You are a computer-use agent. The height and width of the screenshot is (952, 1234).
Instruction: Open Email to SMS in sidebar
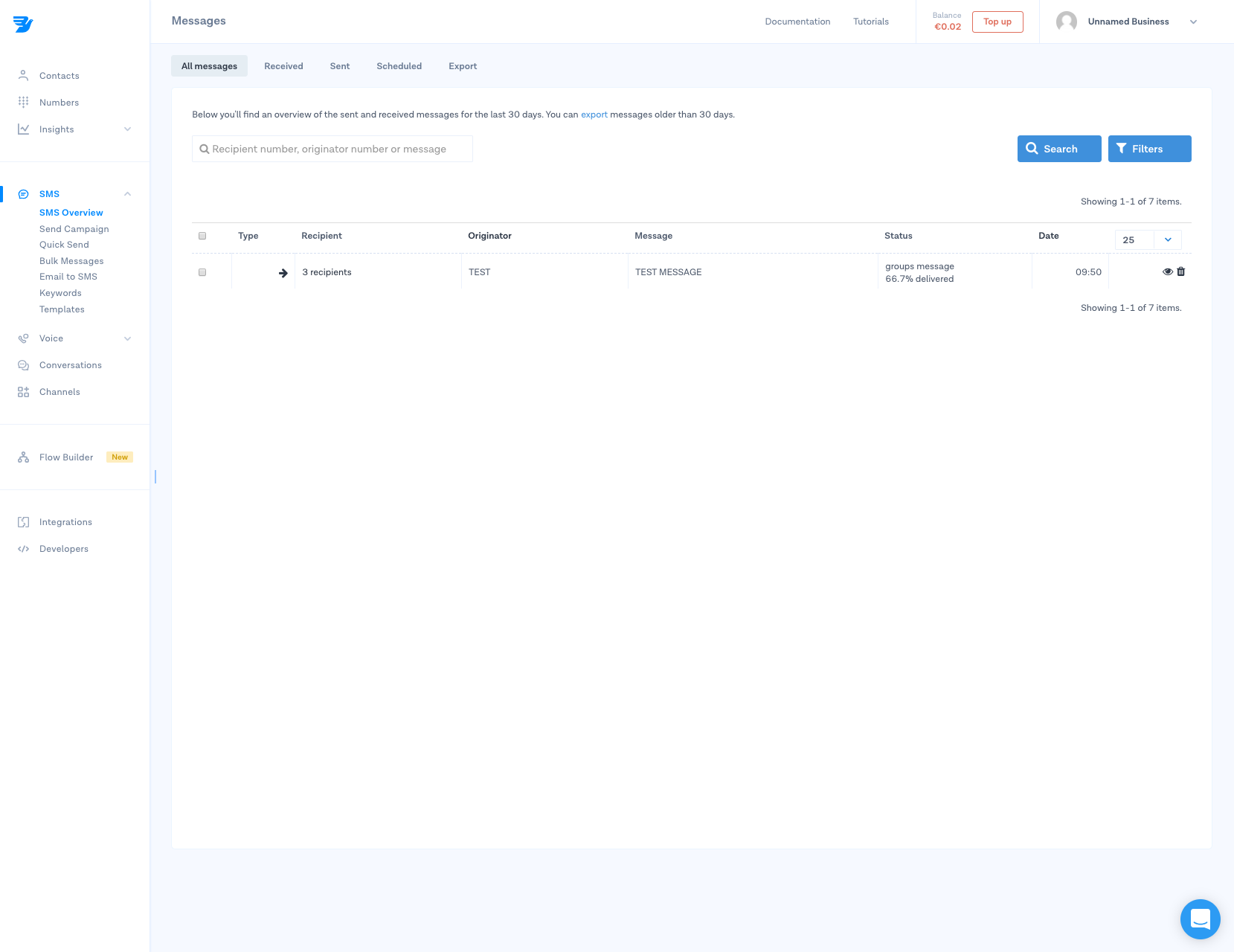click(x=68, y=277)
